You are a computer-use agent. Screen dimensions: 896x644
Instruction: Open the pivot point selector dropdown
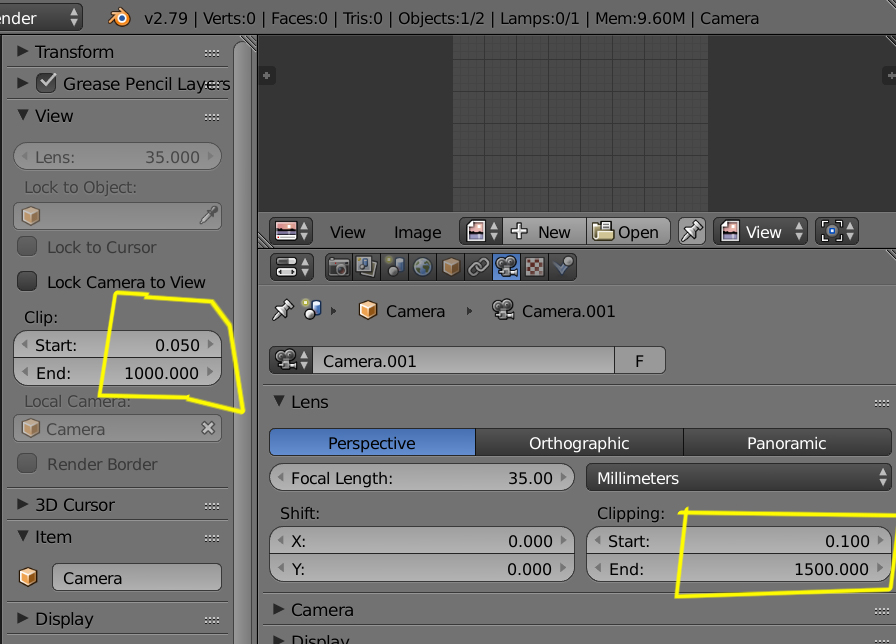click(837, 231)
